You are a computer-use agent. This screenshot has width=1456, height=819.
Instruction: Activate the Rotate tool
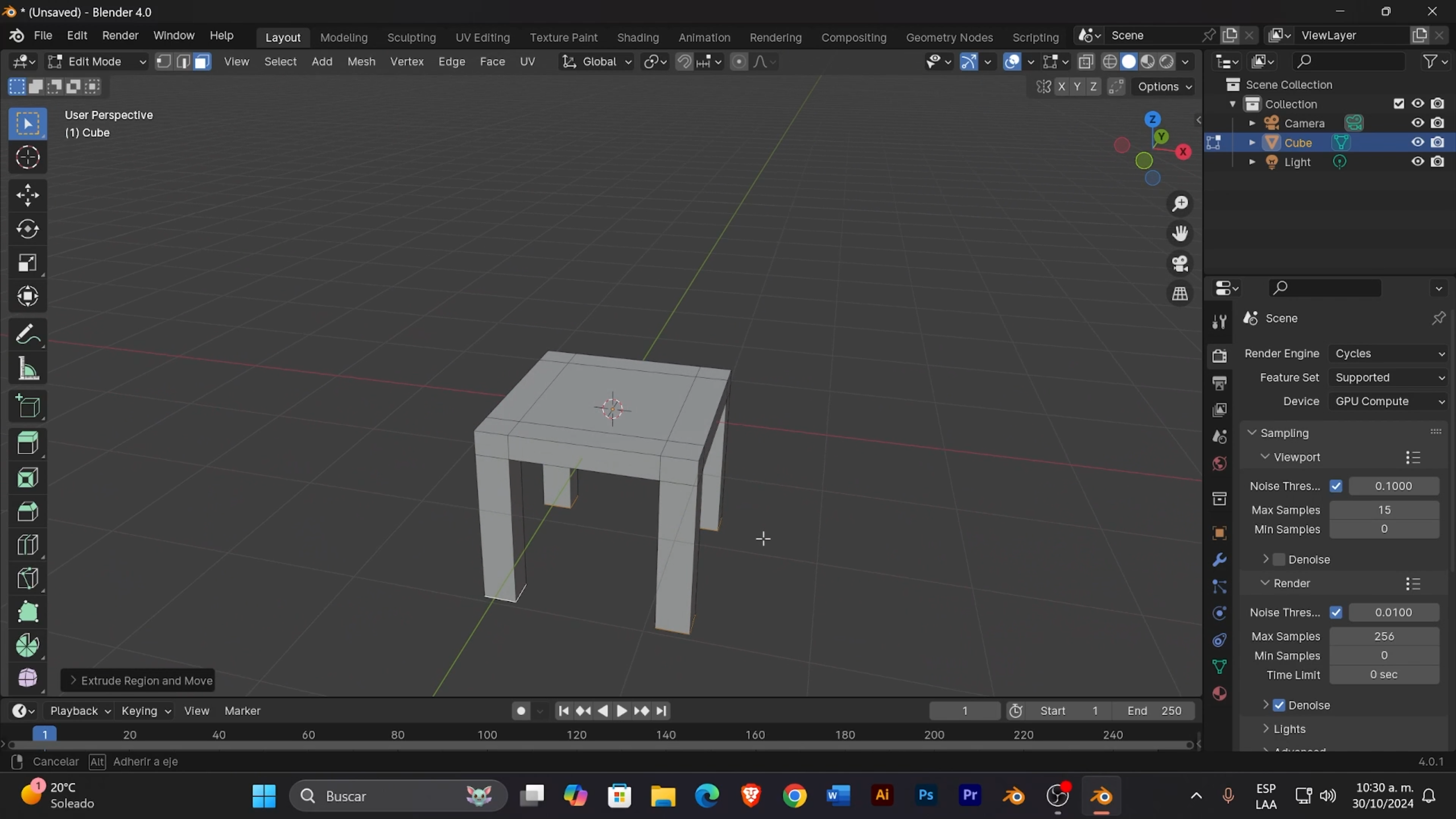[x=27, y=229]
